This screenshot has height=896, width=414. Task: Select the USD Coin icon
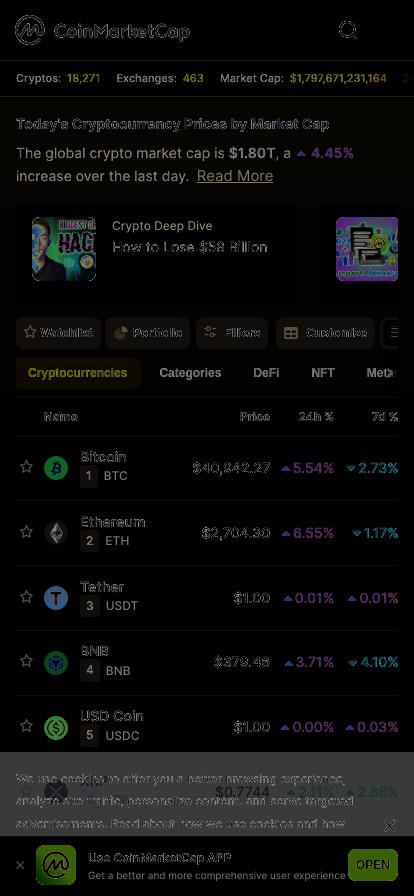coord(56,728)
